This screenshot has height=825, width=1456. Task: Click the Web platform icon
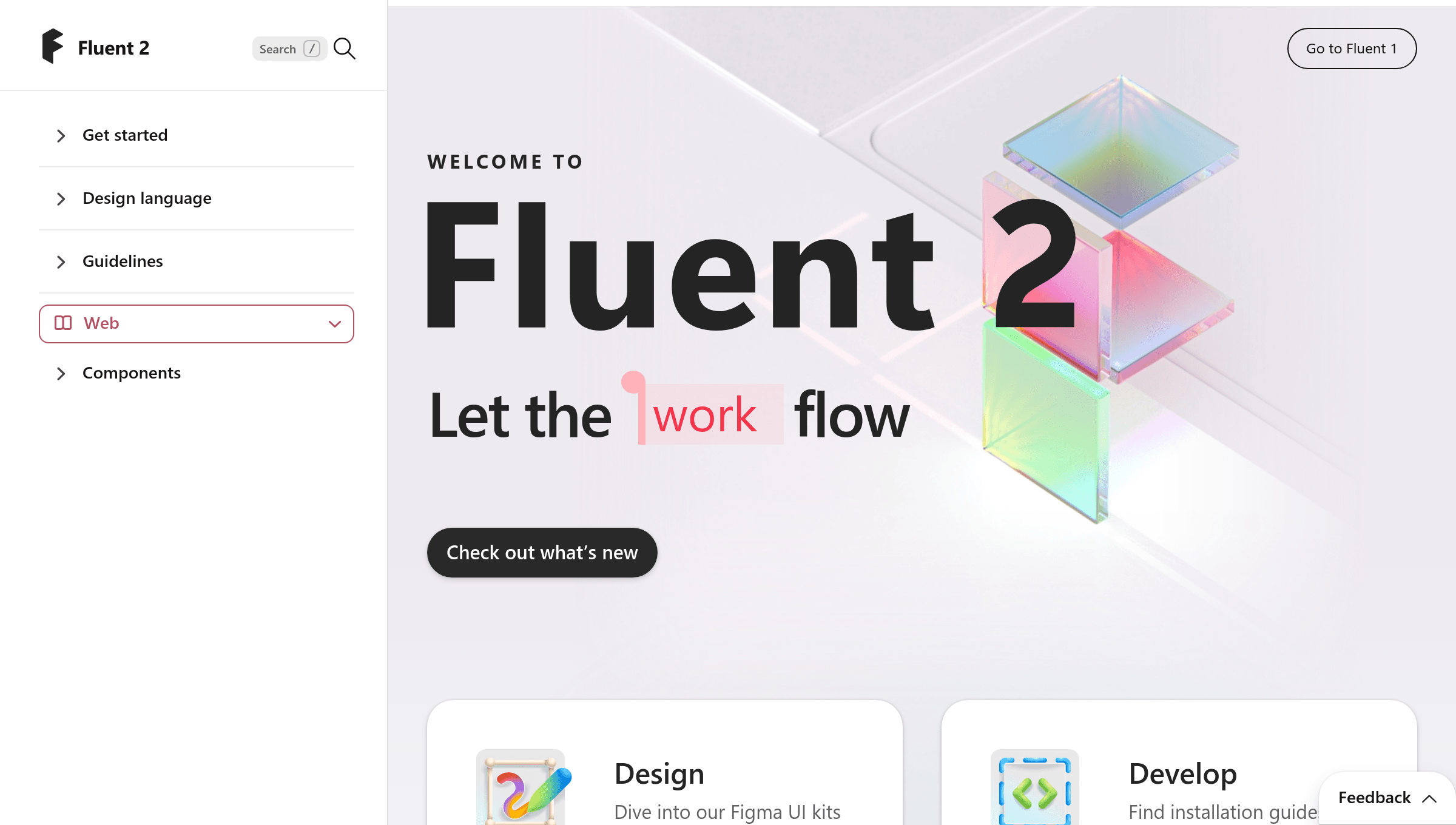63,323
